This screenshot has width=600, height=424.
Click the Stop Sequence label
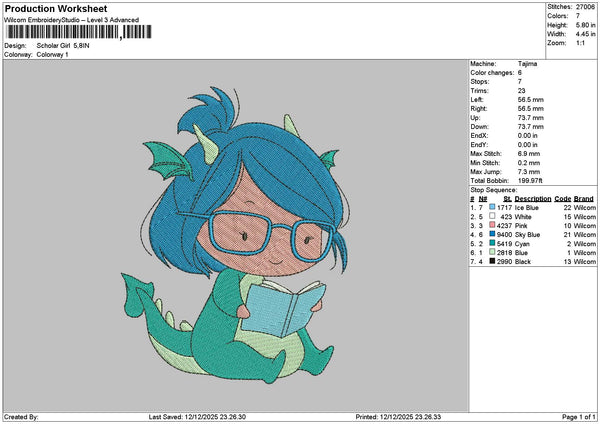[x=494, y=190]
